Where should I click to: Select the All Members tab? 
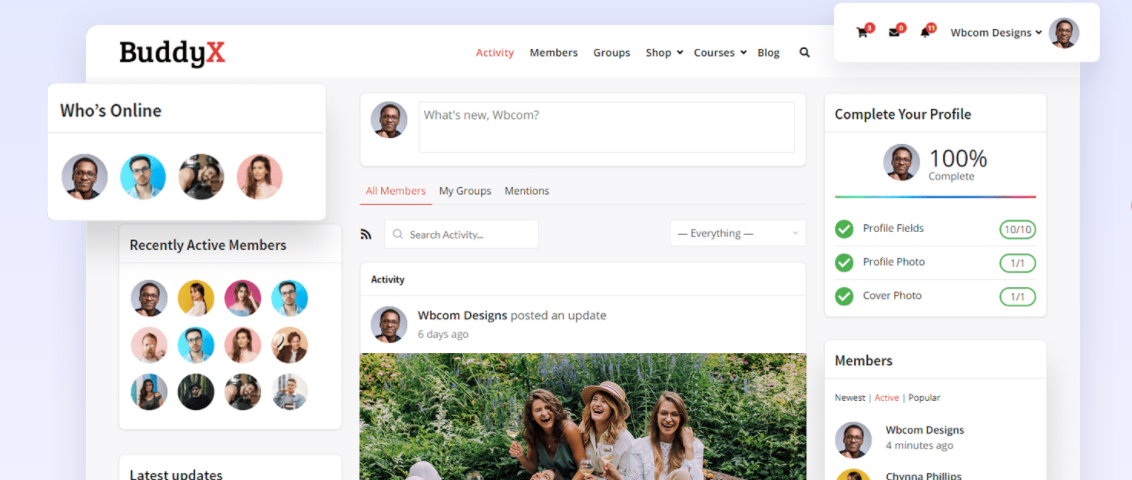pyautogui.click(x=396, y=191)
